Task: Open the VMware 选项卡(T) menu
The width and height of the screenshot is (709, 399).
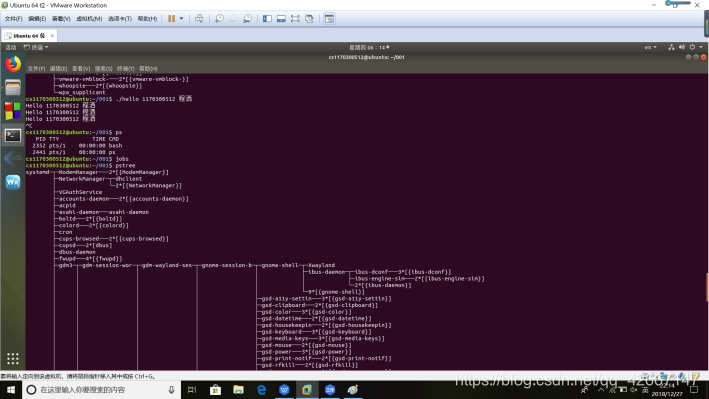Action: (x=119, y=19)
